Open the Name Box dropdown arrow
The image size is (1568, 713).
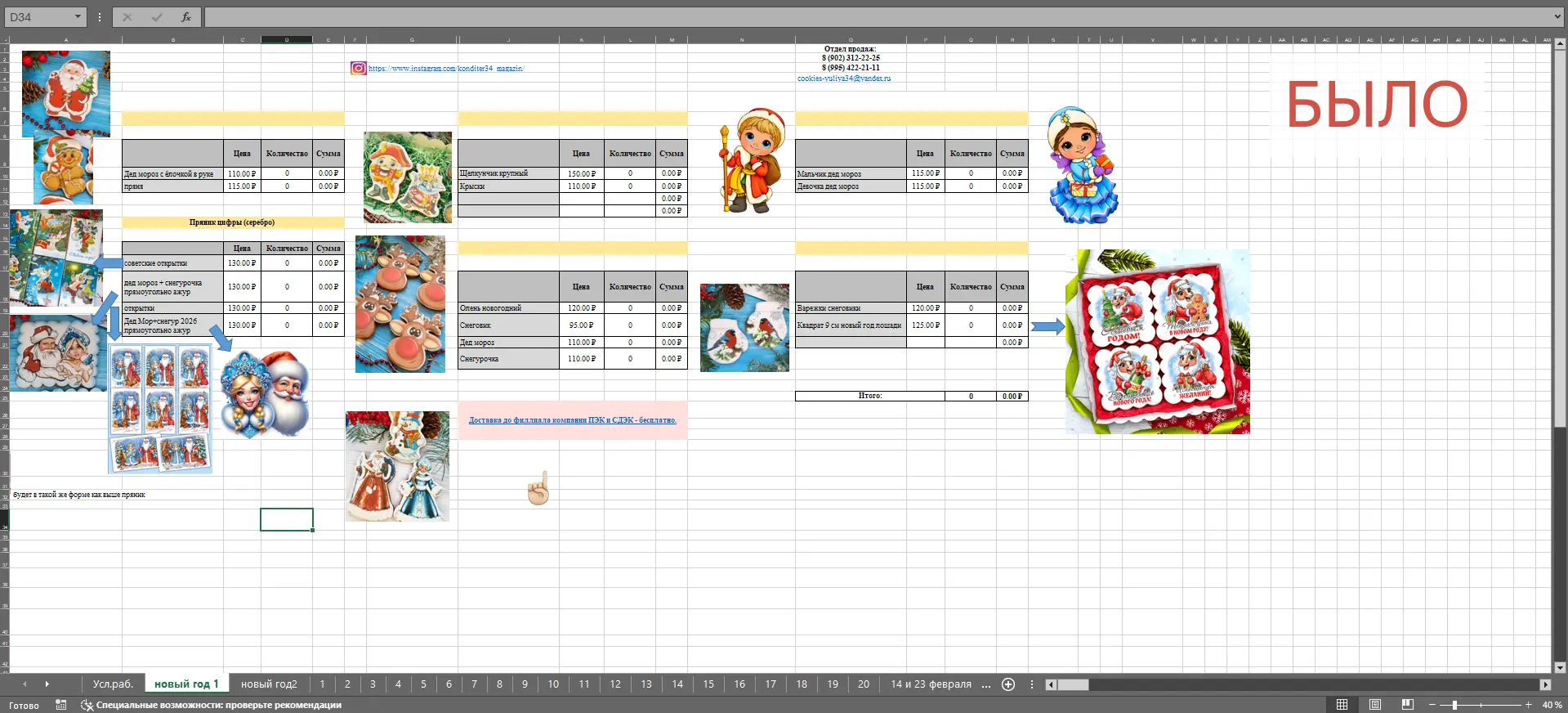click(78, 17)
